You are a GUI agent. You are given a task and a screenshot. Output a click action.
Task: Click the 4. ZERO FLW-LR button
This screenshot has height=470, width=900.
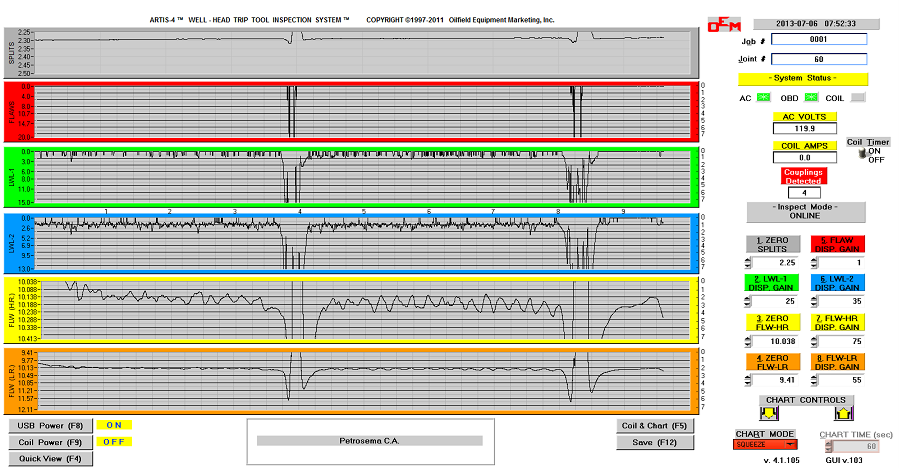pos(773,362)
